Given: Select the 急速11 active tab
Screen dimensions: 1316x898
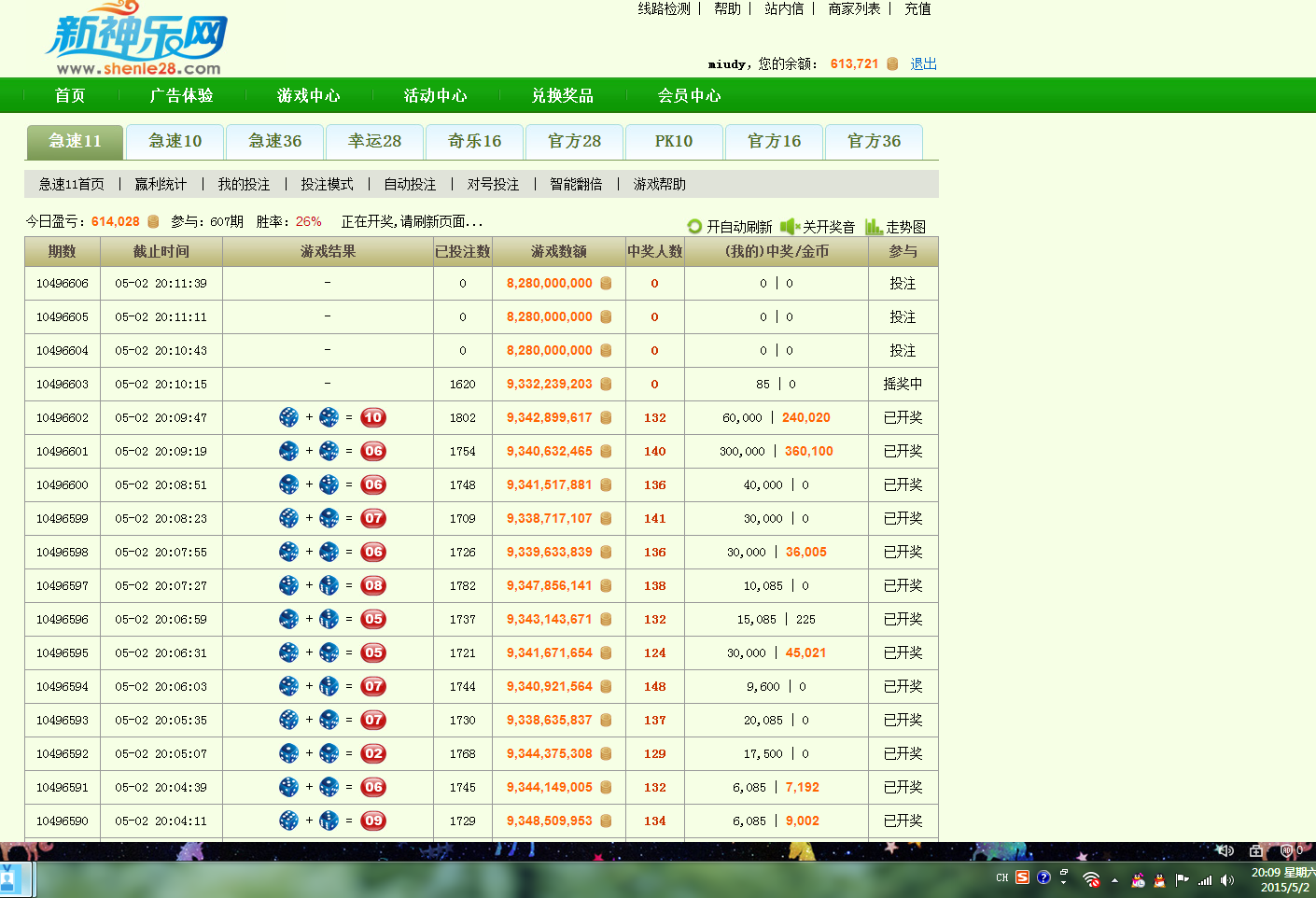Looking at the screenshot, I should (x=75, y=141).
